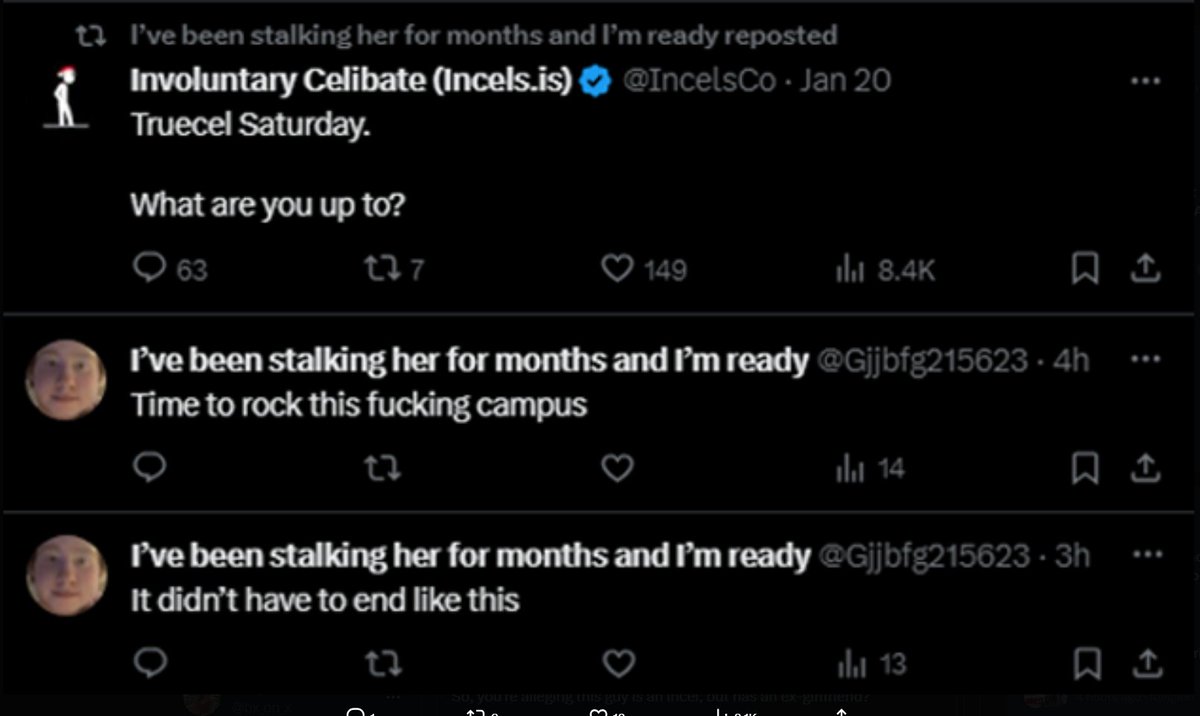Reply to 'It didn't have to end' post
The width and height of the screenshot is (1200, 716).
pos(149,662)
